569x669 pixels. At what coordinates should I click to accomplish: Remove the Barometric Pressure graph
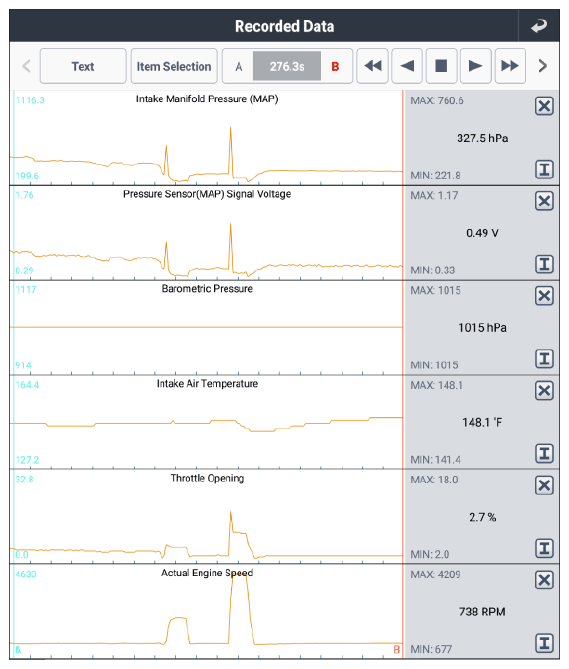click(x=544, y=296)
